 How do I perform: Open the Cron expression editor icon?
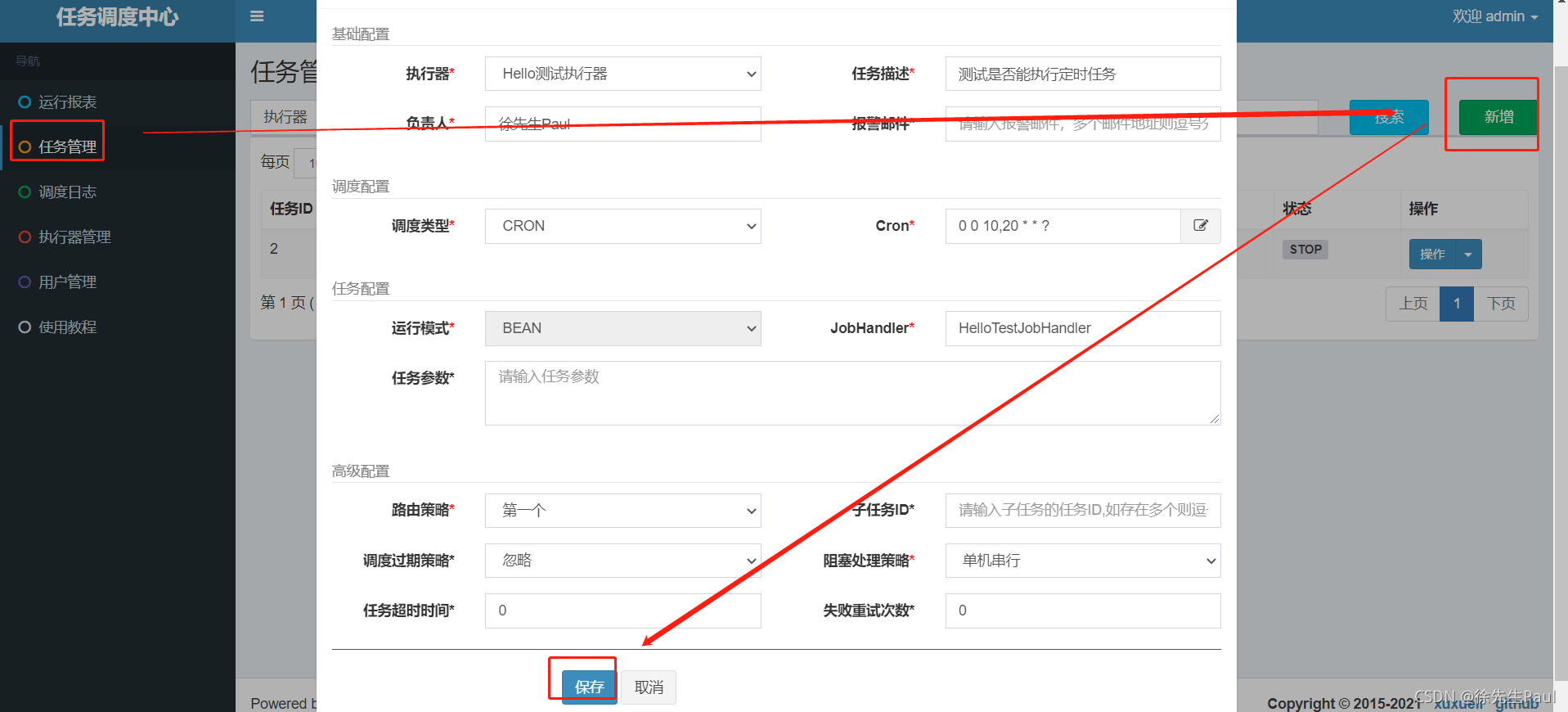coord(1201,226)
